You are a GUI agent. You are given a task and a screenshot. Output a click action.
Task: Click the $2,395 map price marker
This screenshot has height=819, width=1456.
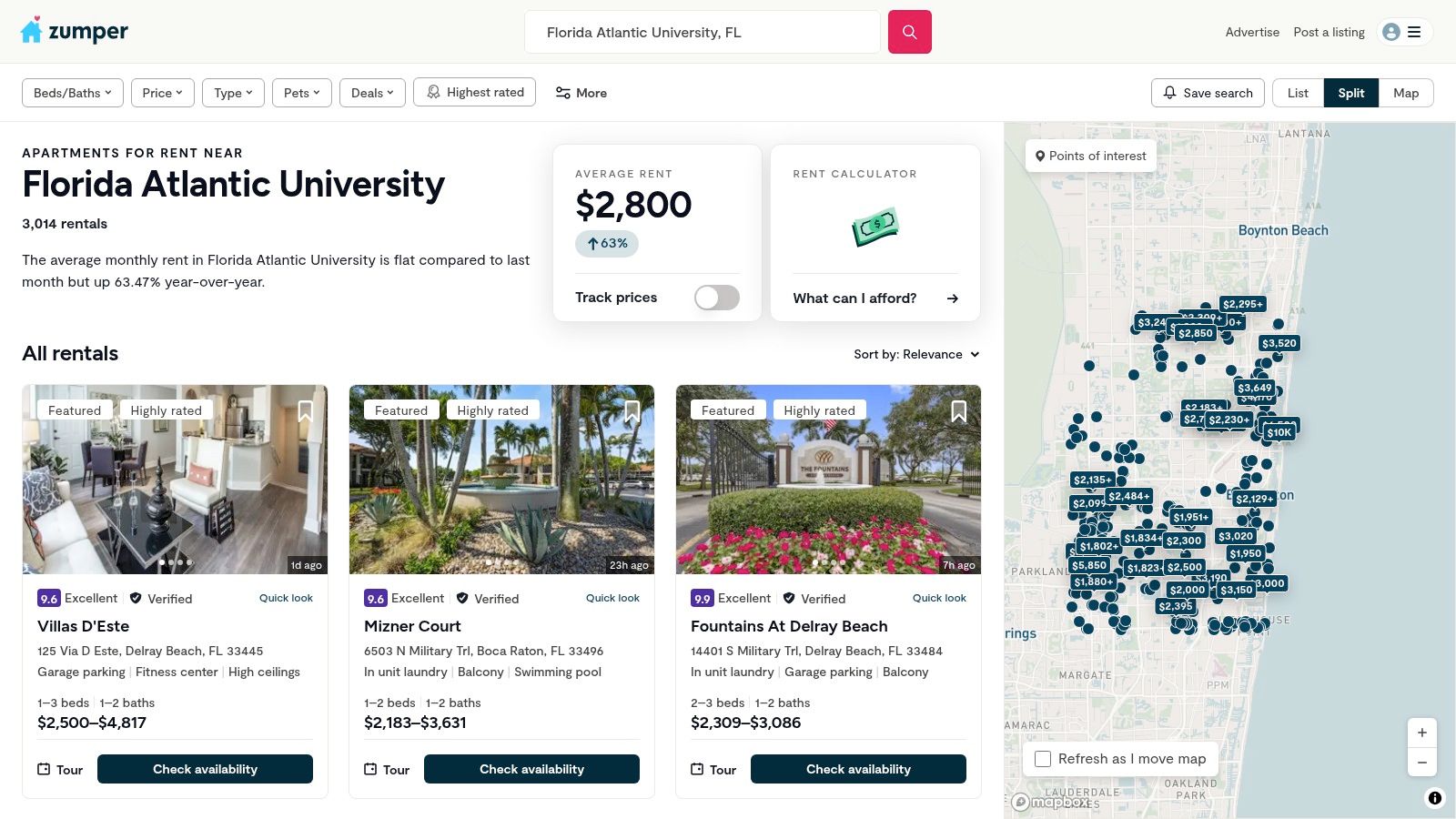point(1176,606)
